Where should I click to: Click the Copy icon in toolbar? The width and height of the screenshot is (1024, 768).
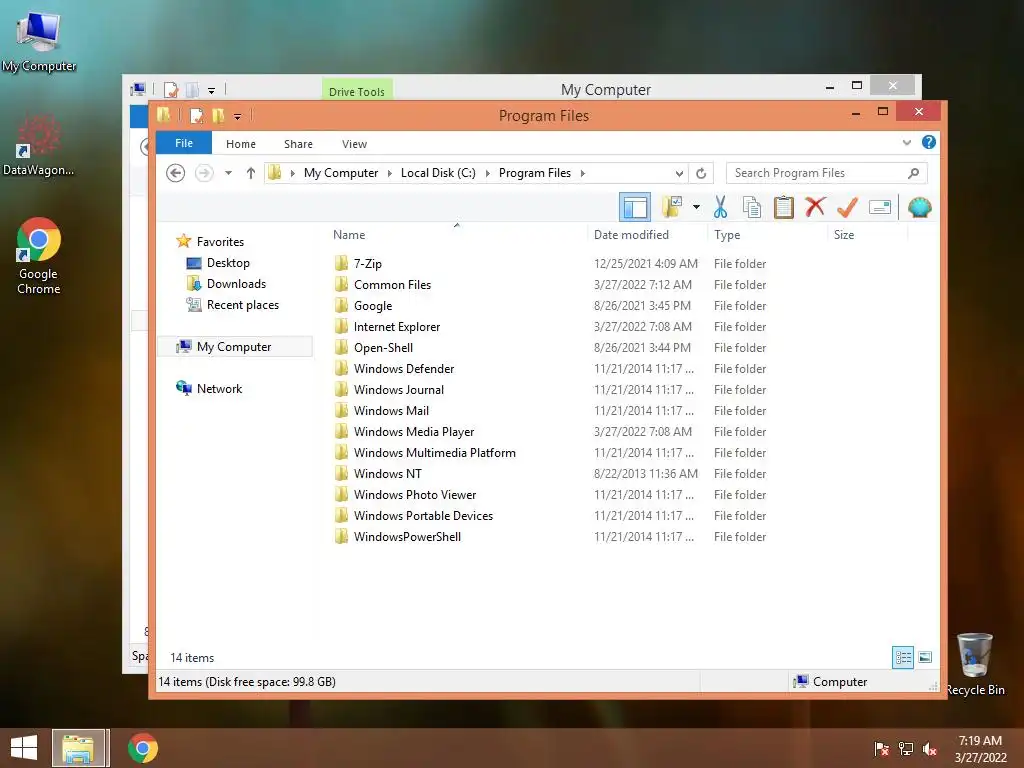[752, 208]
